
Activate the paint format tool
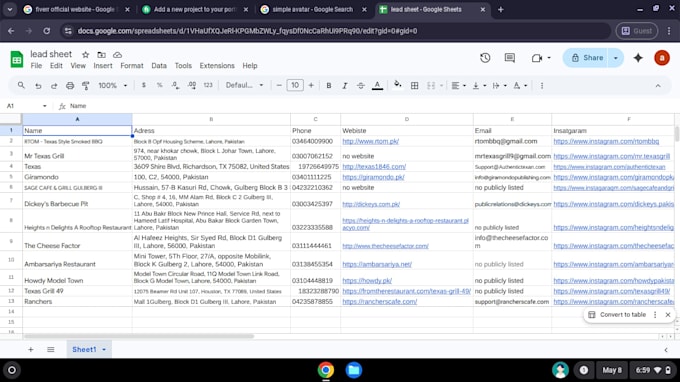[85, 85]
